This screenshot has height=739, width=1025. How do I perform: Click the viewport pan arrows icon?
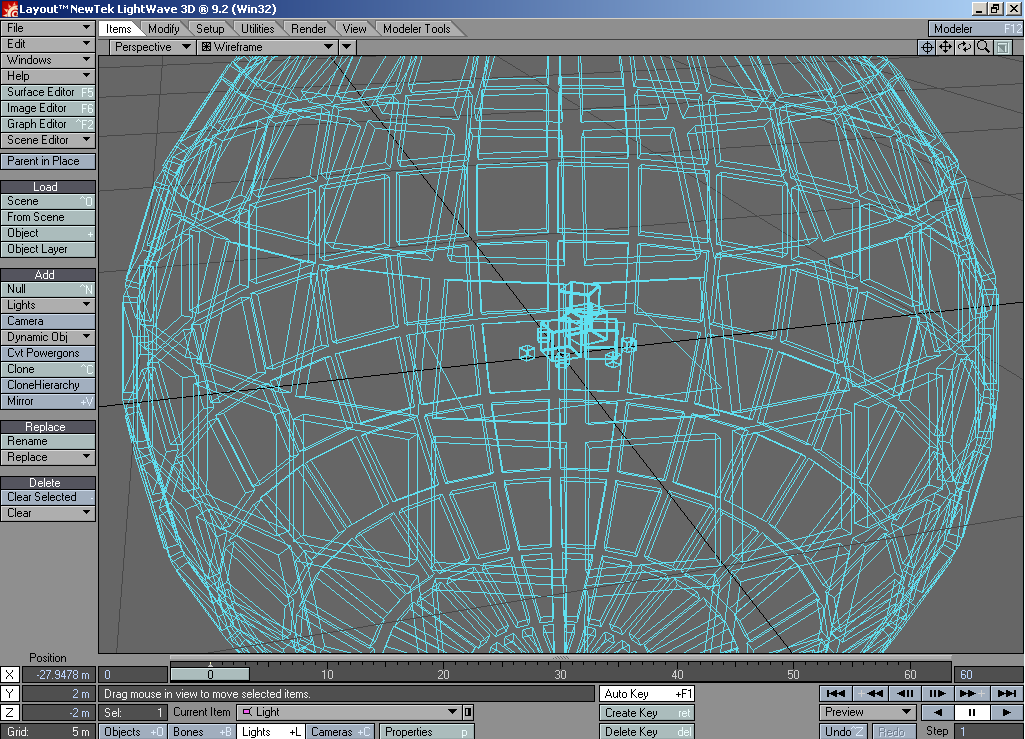[x=946, y=47]
